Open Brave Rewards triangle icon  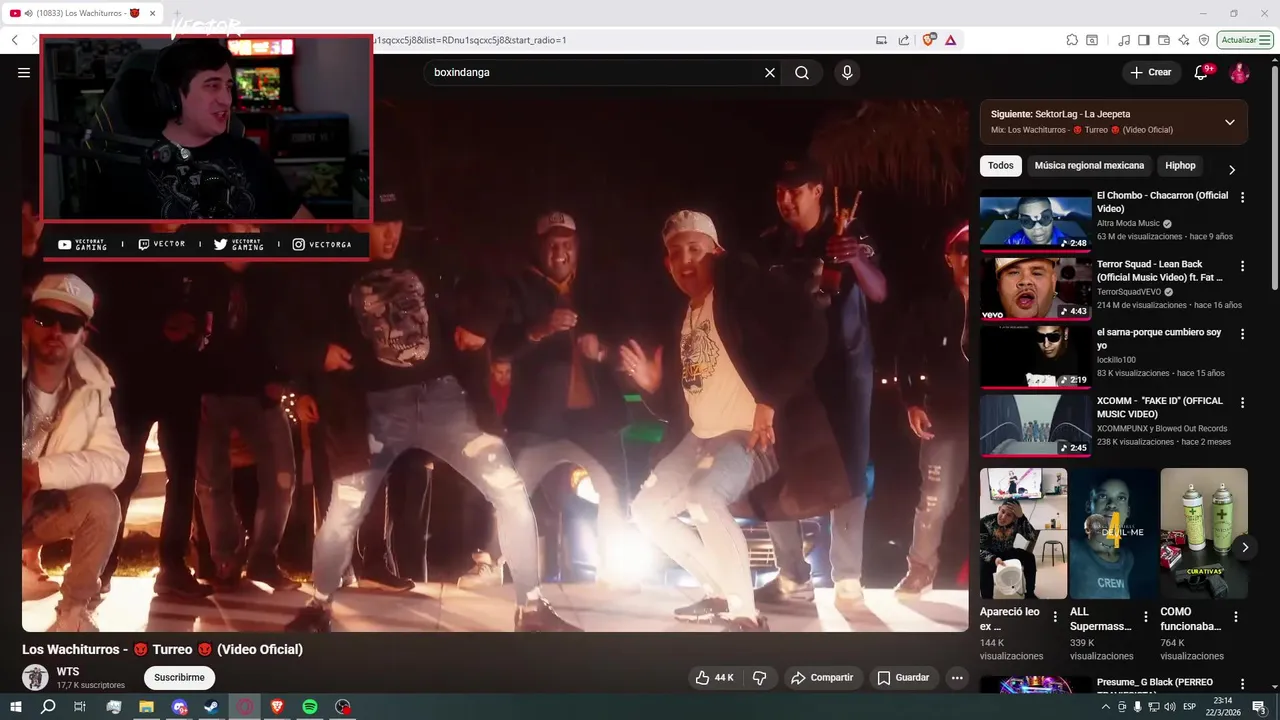(950, 40)
